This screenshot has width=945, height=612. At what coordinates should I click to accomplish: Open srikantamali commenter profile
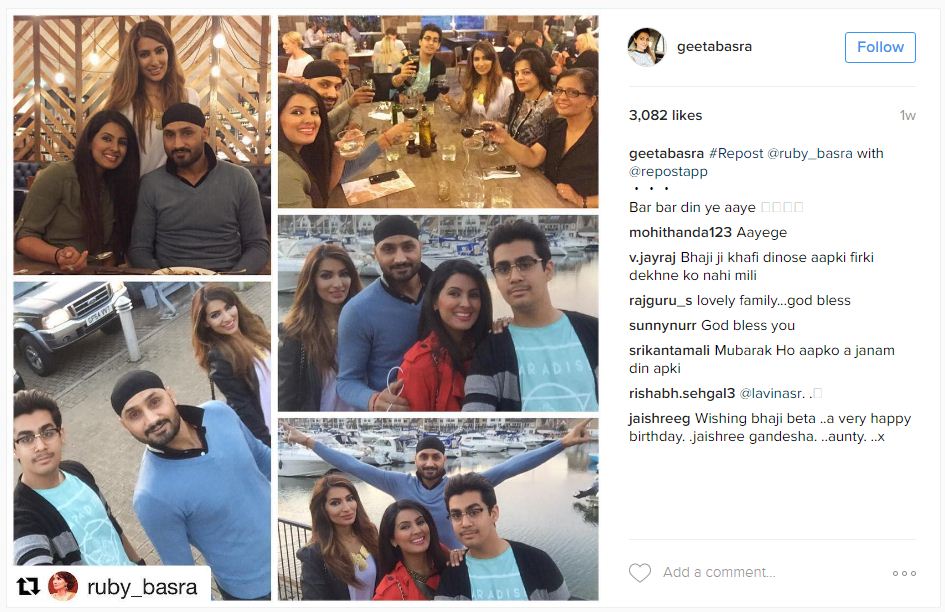670,350
